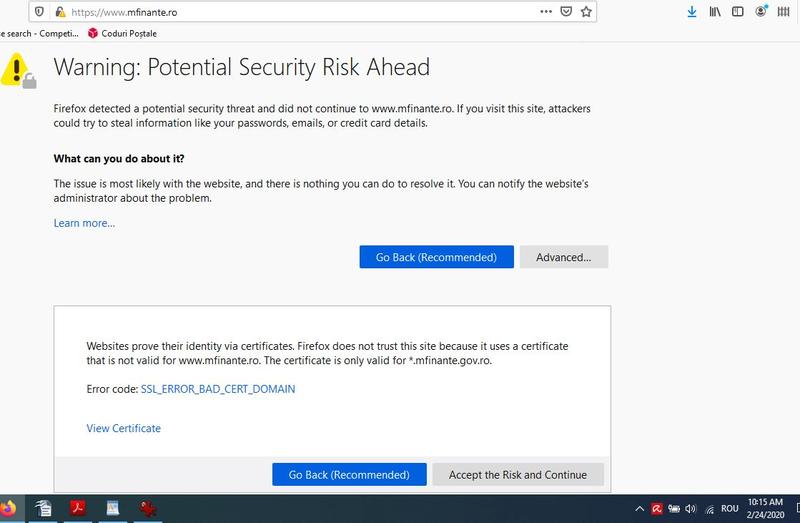Image resolution: width=800 pixels, height=523 pixels.
Task: Open the Adobe Acrobat taskbar icon
Action: click(76, 508)
